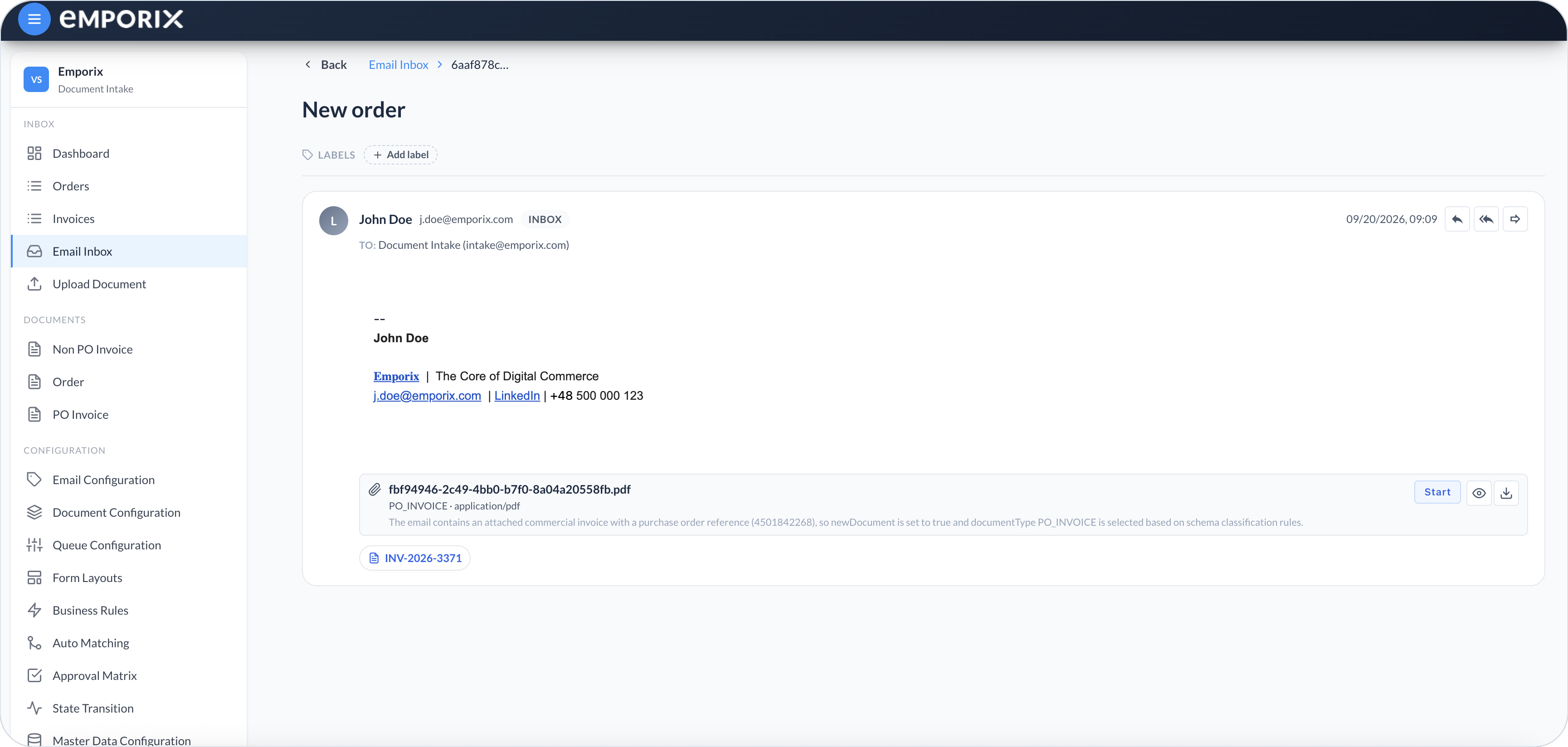Screen dimensions: 1568x747
Task: Click the Emporix signature link
Action: [x=396, y=377]
